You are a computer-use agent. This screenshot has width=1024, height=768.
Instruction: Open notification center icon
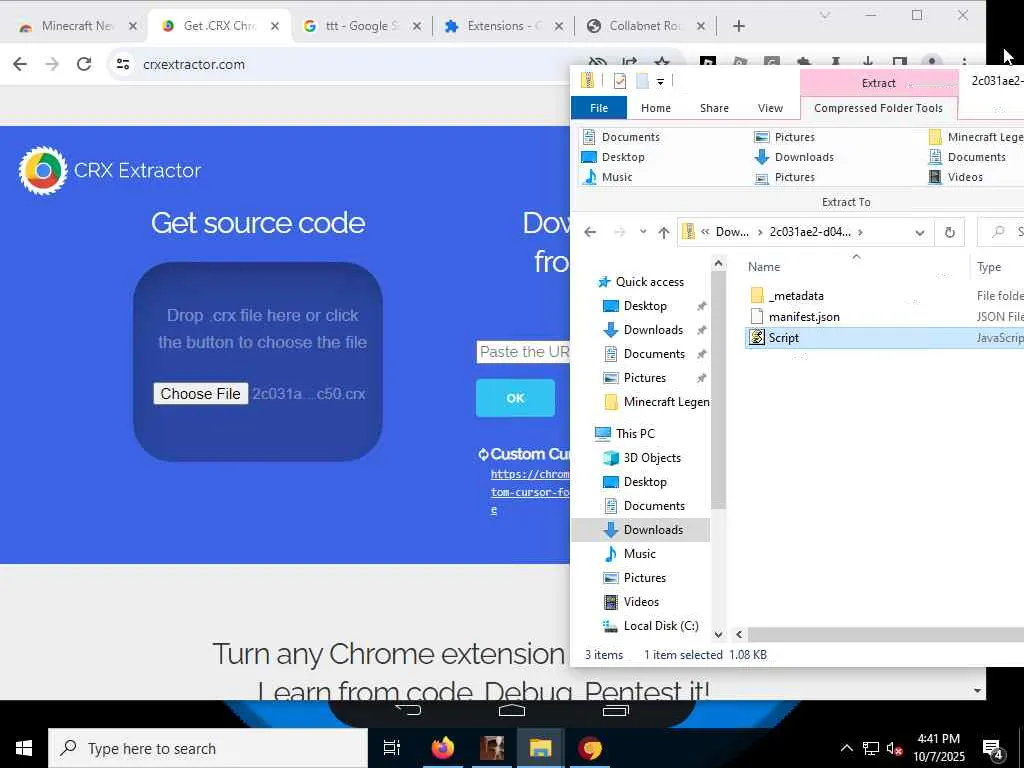(993, 749)
